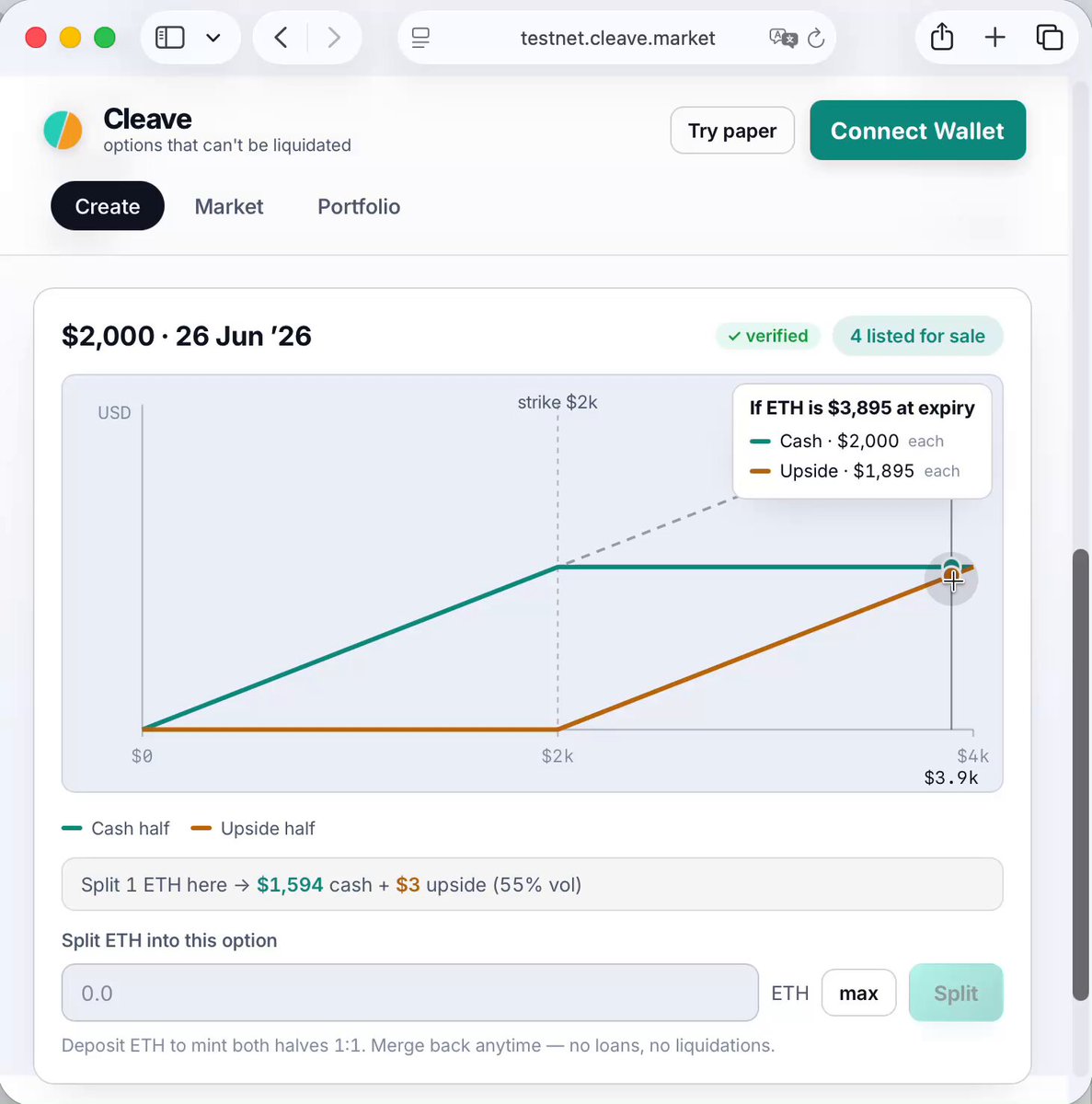Click the Upside · $1,895 tooltip row
Screen dimensions: 1092x1104
(x=855, y=471)
